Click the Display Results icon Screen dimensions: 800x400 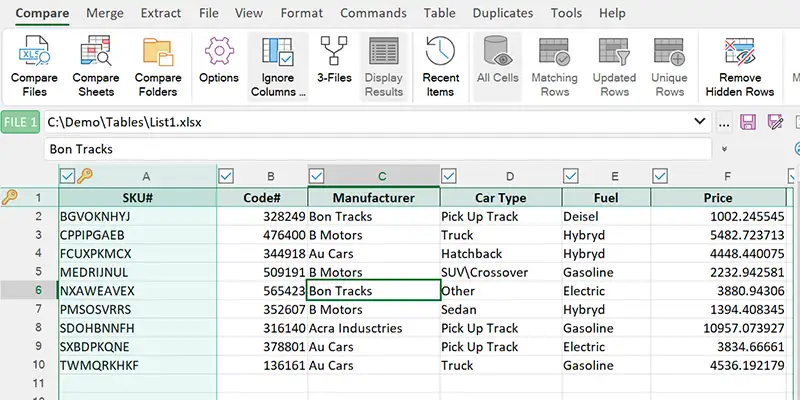click(x=384, y=66)
